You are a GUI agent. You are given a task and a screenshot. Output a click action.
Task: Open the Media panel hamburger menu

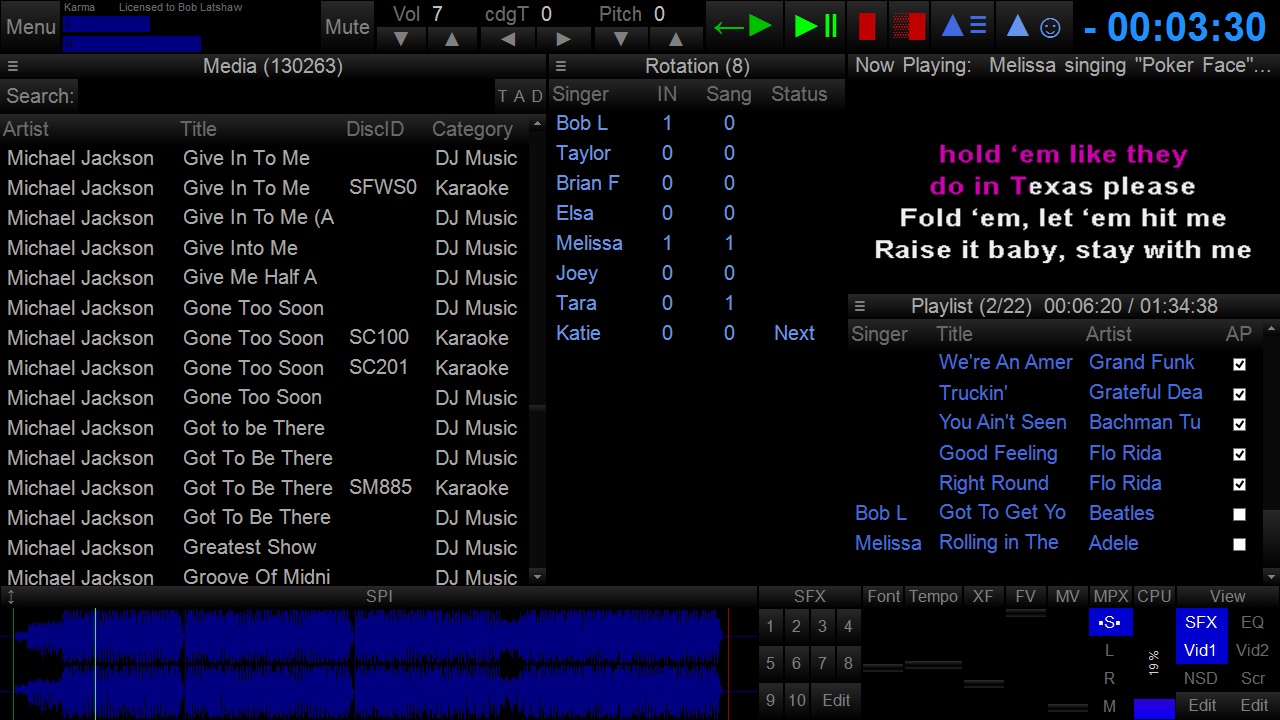coord(13,67)
